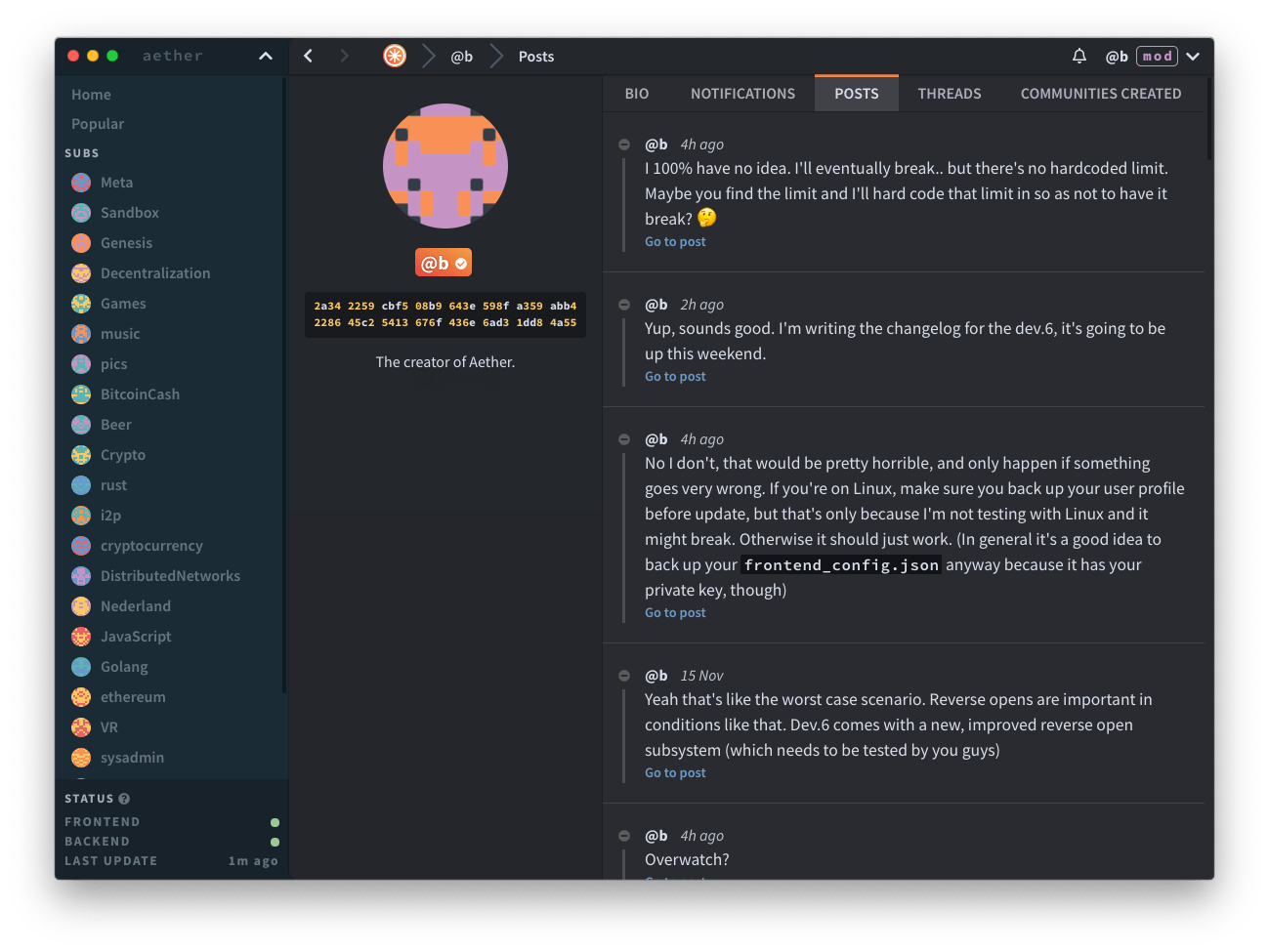Collapse the aether sidebar chevron

tap(266, 56)
